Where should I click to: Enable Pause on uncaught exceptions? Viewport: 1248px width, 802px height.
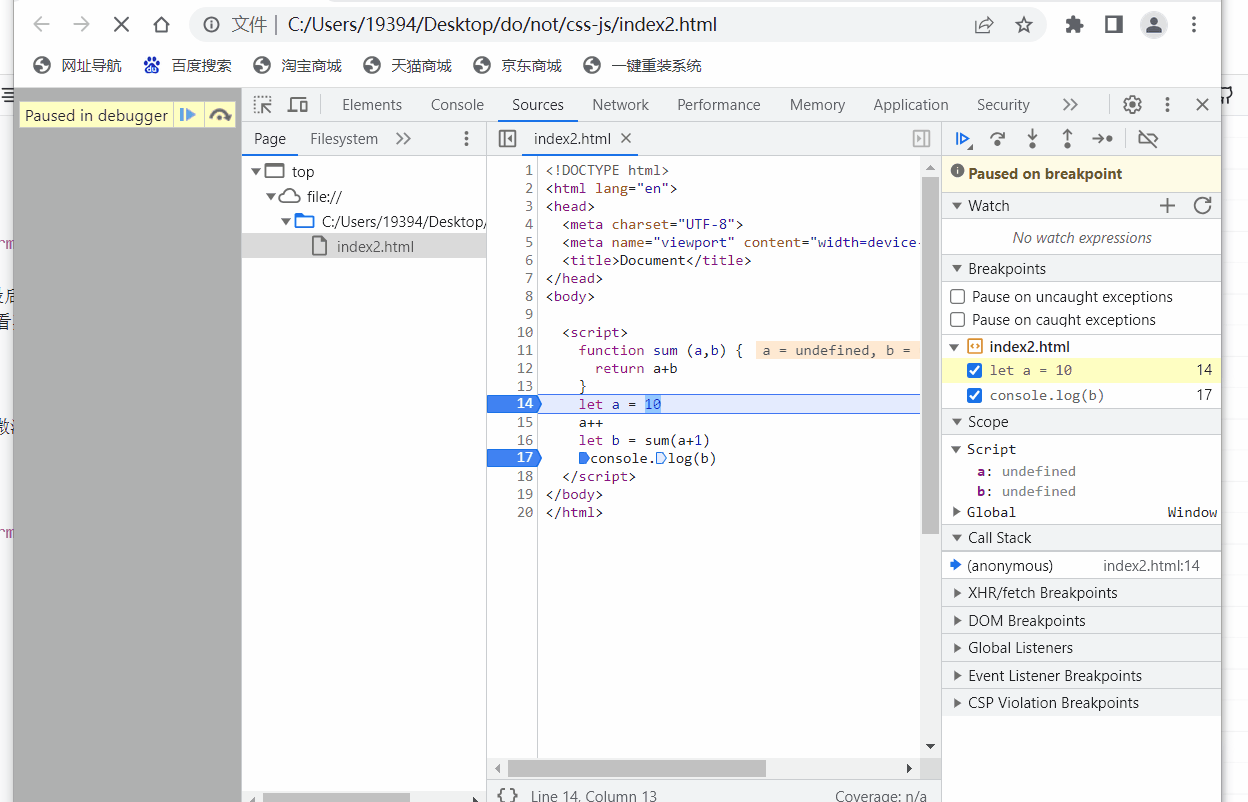pos(958,297)
